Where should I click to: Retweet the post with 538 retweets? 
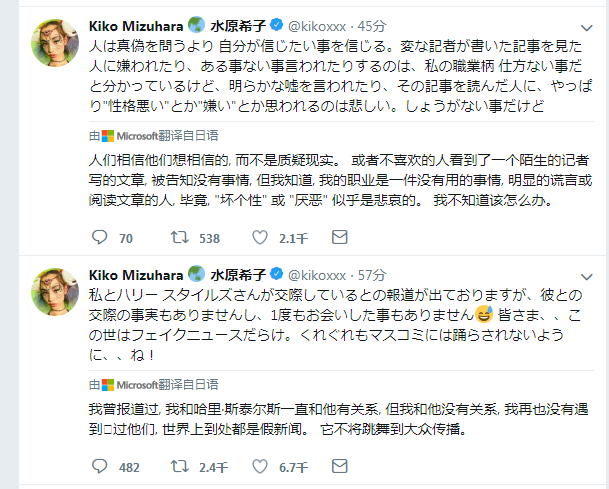(x=180, y=237)
